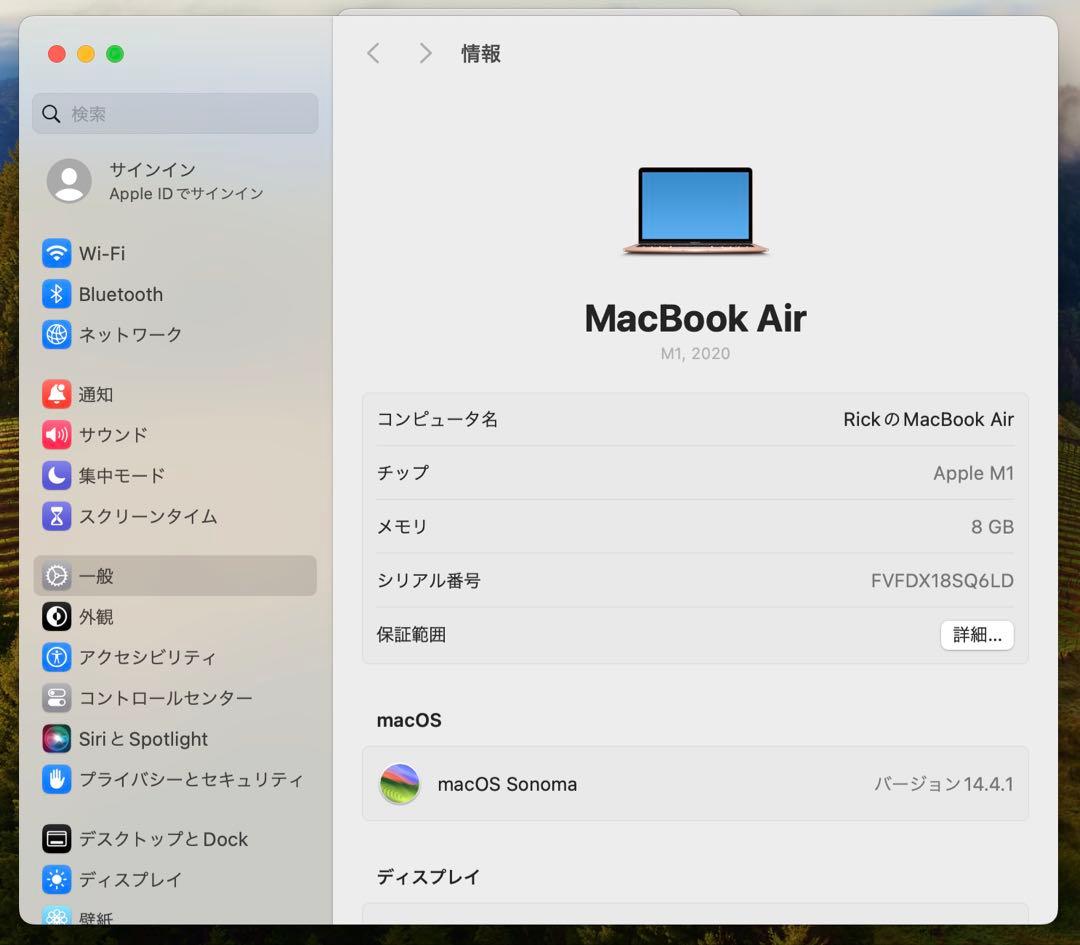Select the サウンド (Sound) icon

click(57, 435)
